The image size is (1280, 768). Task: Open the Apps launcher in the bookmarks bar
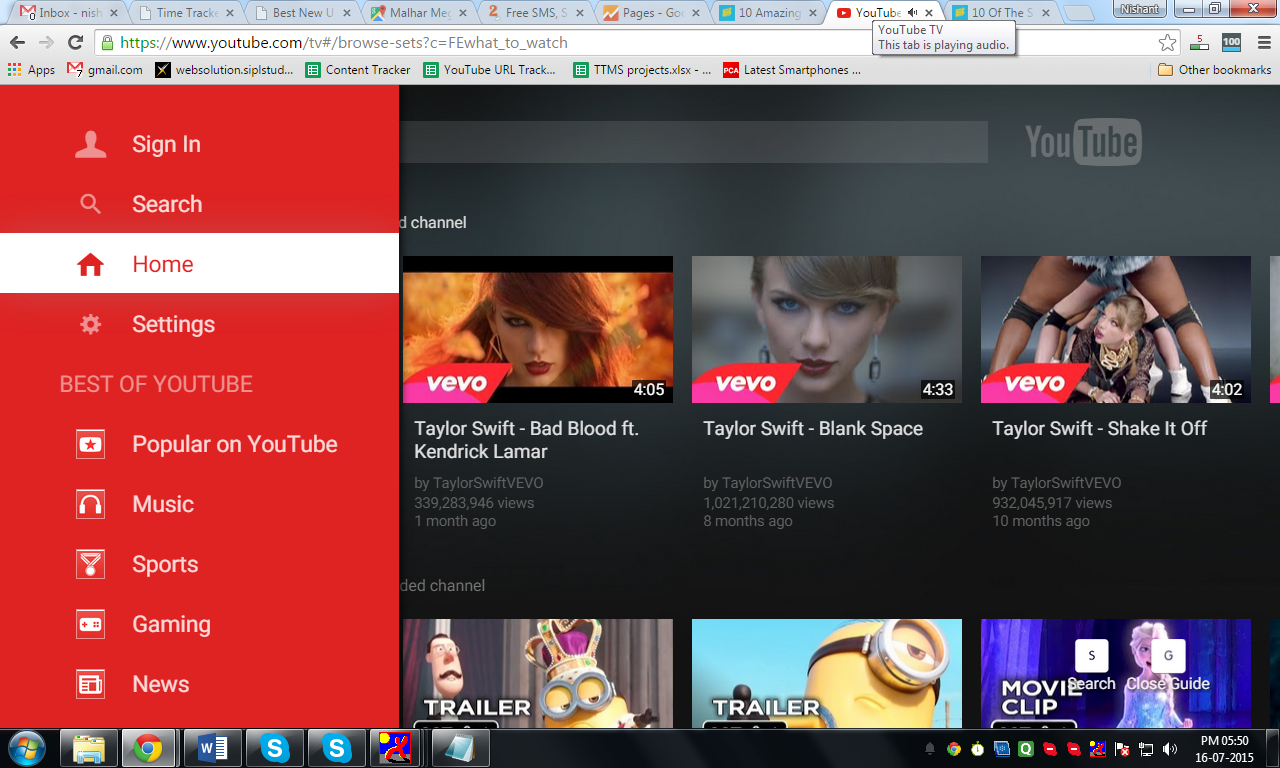31,70
